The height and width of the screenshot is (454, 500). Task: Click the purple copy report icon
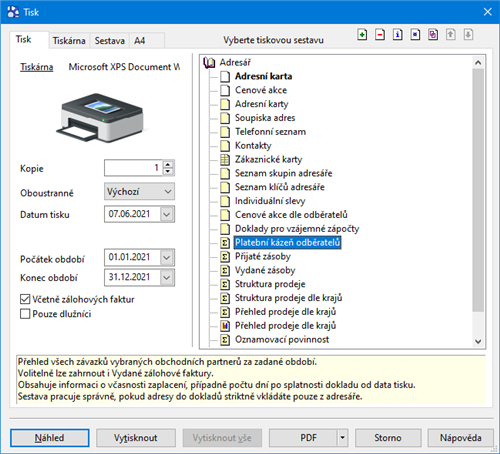[433, 34]
